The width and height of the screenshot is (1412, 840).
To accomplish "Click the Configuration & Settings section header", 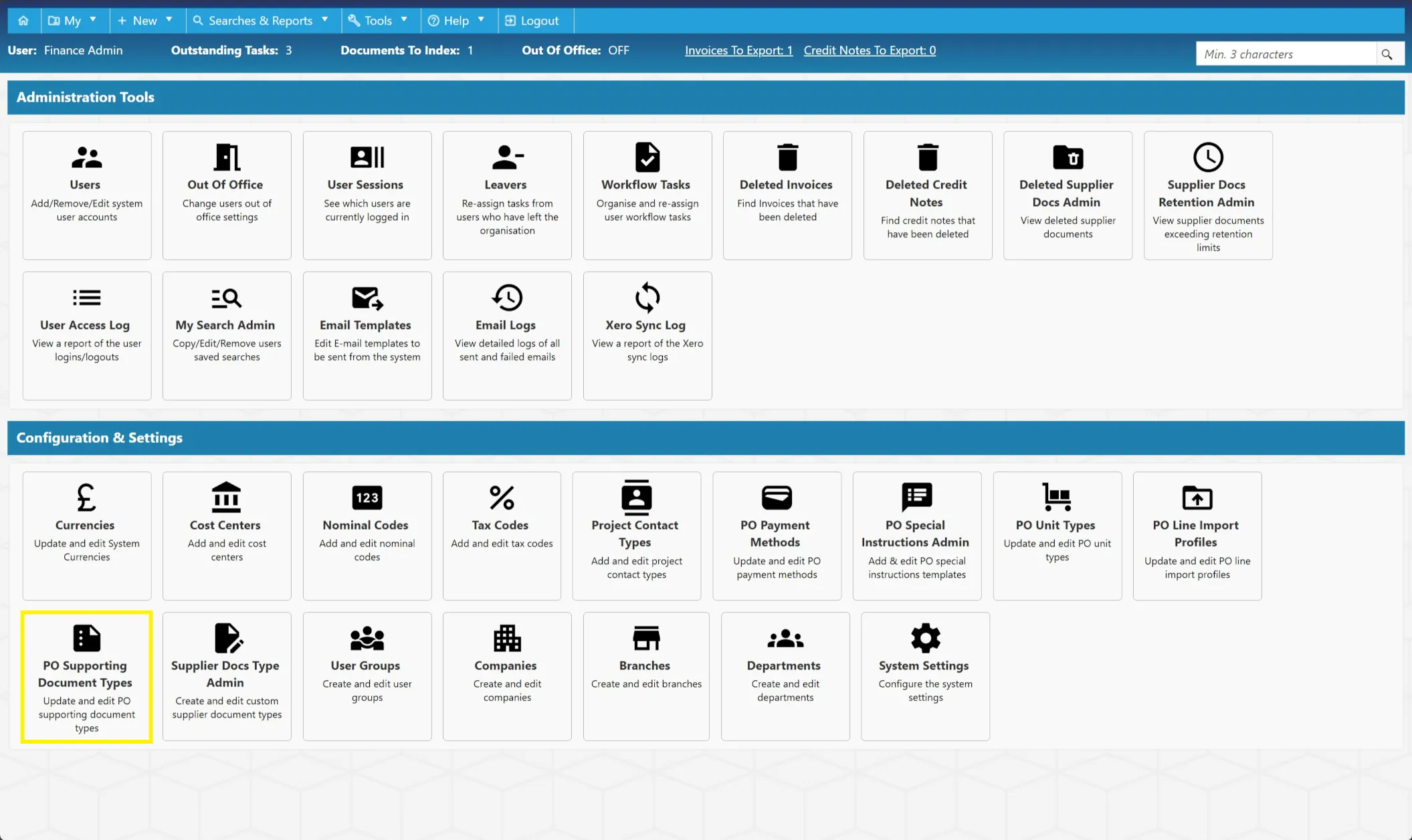I will coord(706,437).
